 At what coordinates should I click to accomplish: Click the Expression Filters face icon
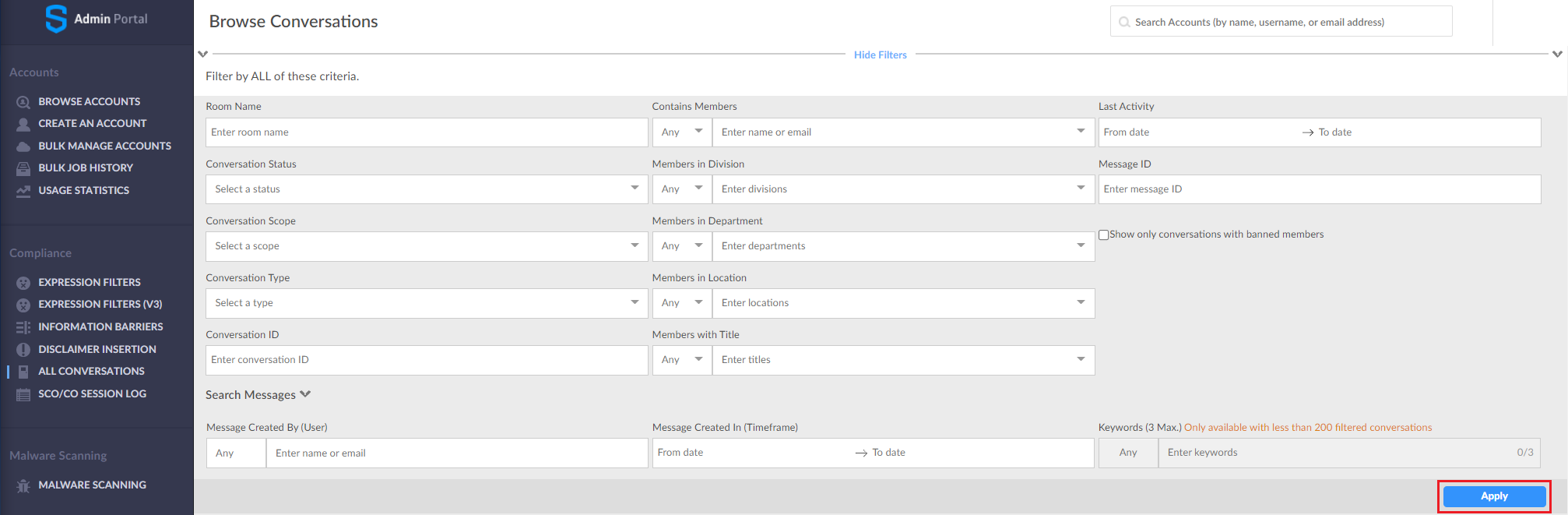pyautogui.click(x=23, y=283)
